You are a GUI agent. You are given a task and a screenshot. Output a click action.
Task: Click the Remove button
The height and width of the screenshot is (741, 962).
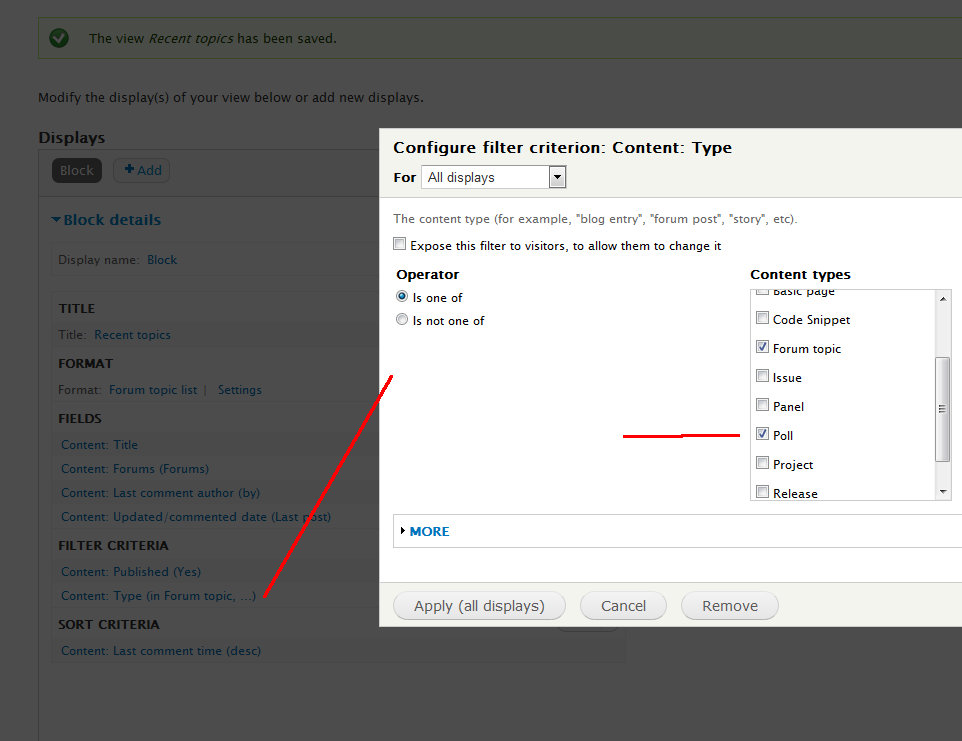(x=729, y=606)
